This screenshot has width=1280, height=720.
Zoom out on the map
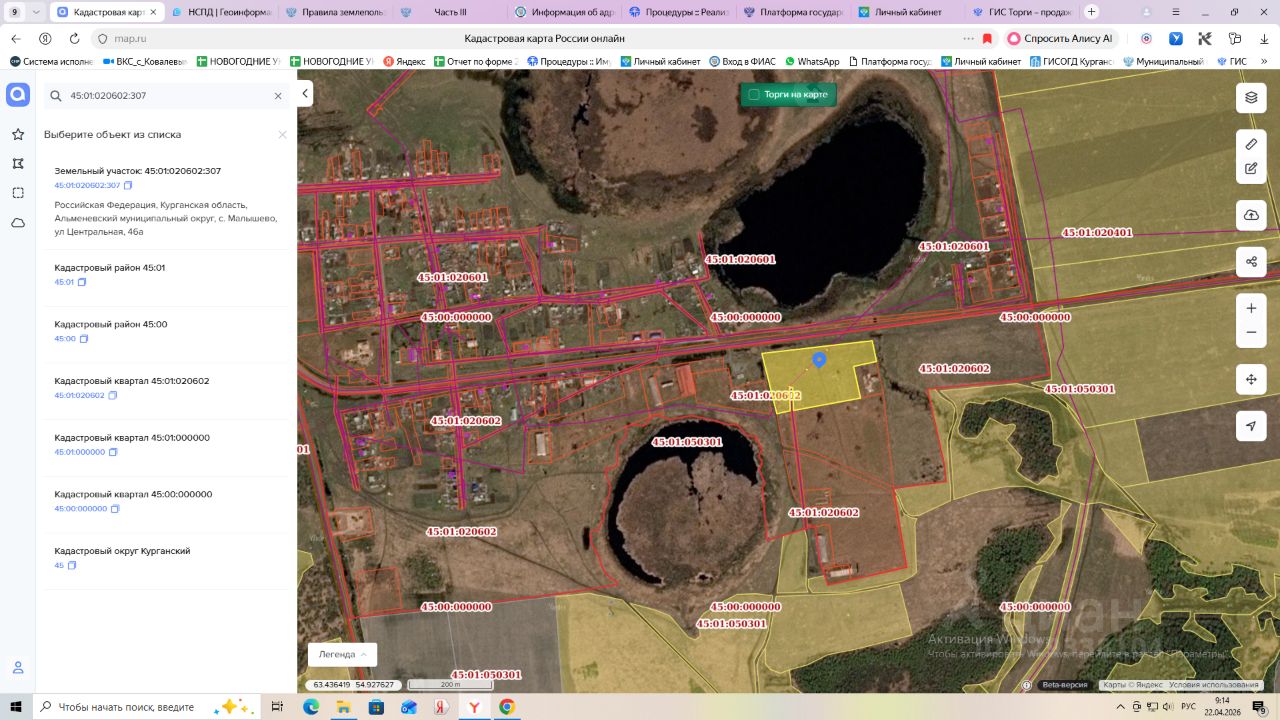pos(1251,333)
